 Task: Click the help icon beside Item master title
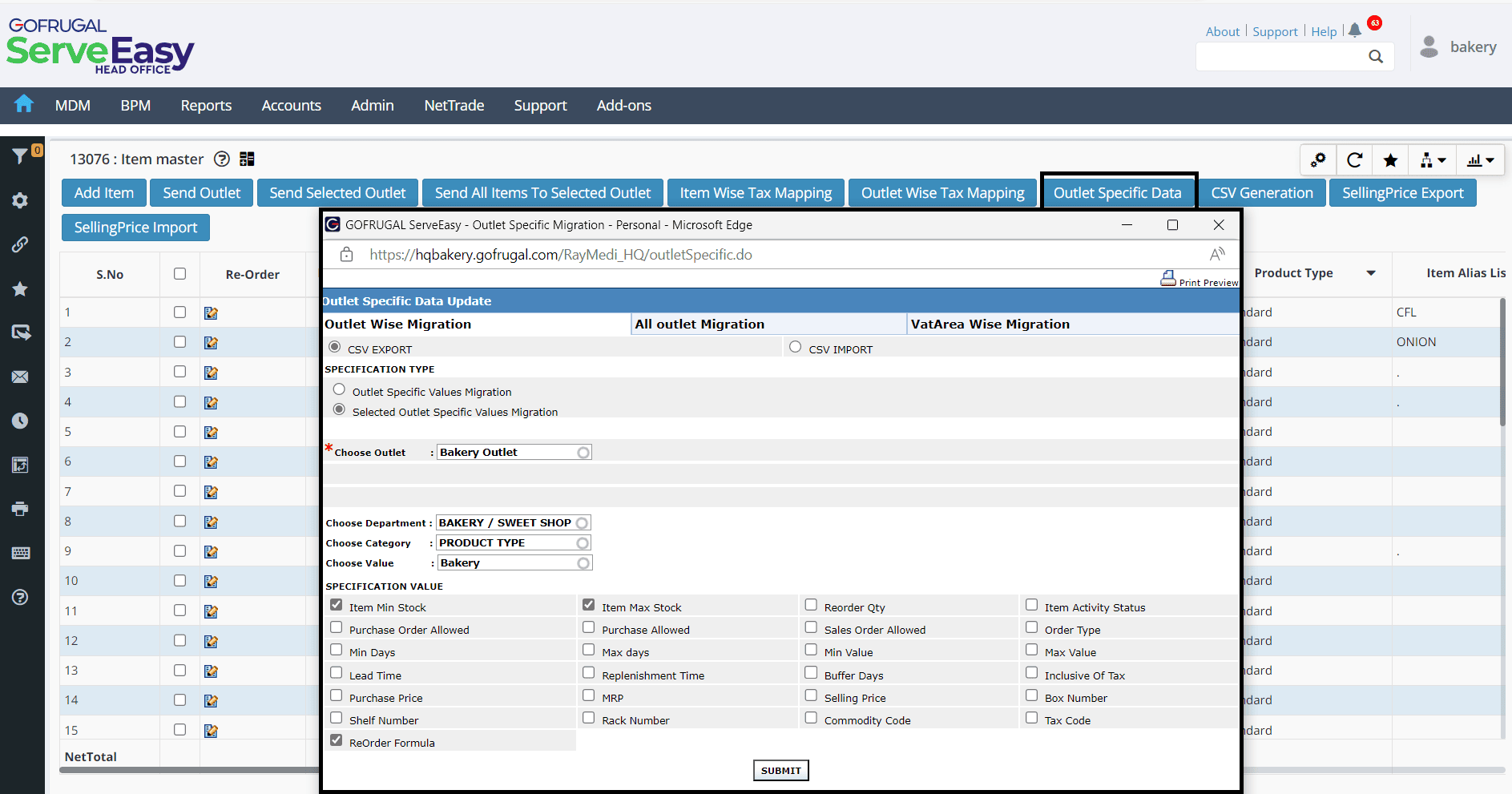222,159
